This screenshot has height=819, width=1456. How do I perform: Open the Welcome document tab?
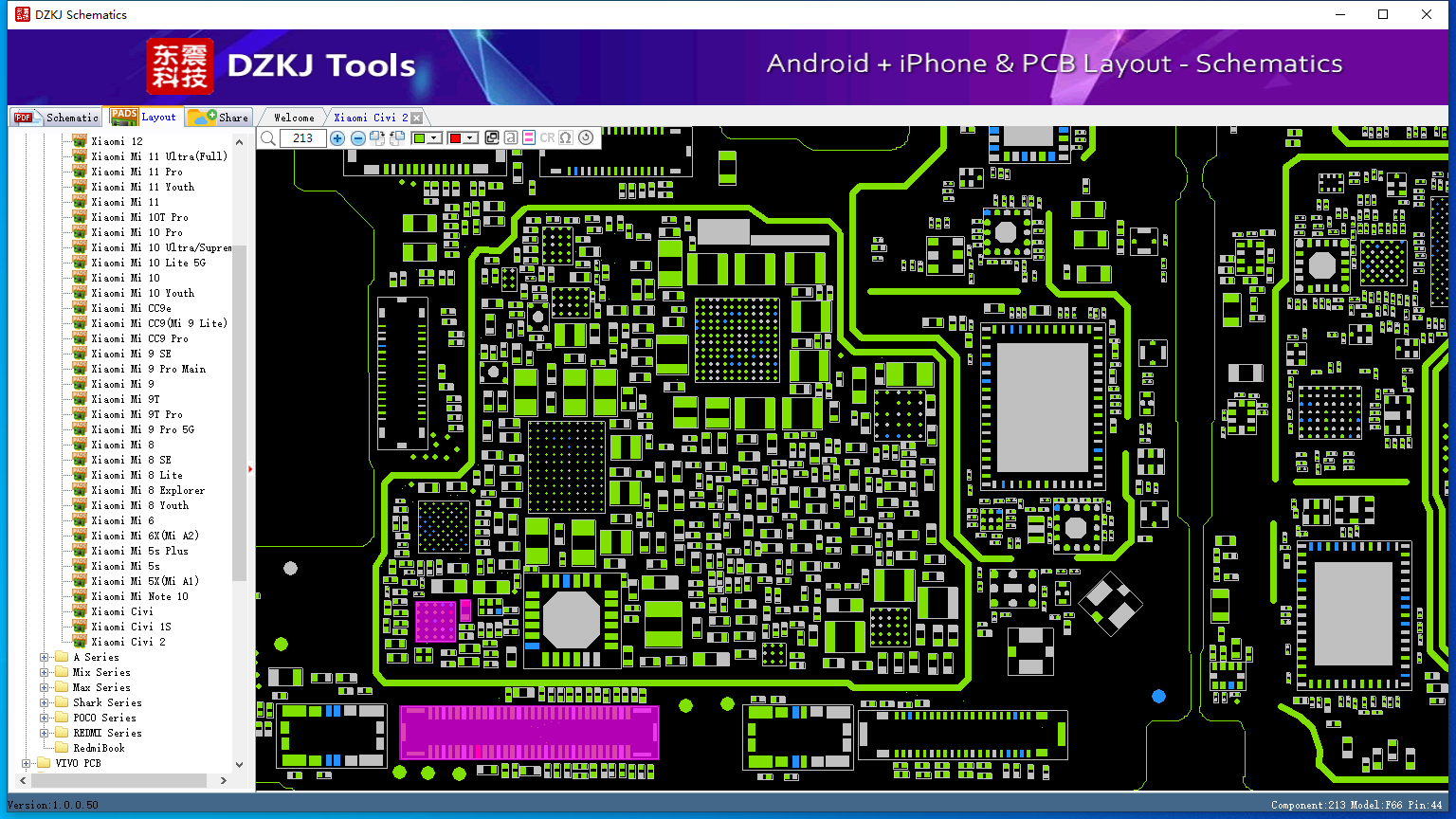pos(294,118)
